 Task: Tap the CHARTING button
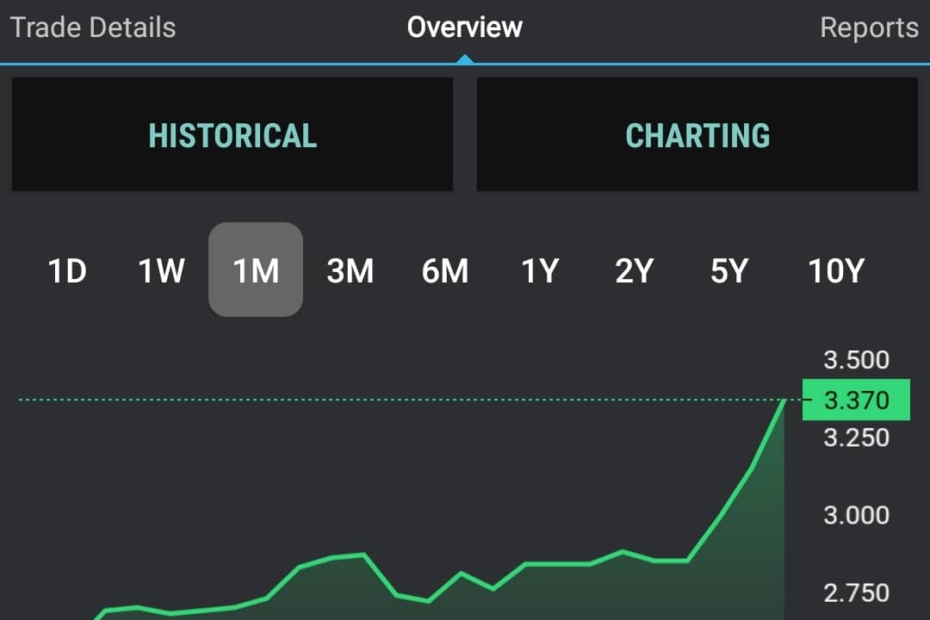(x=698, y=134)
